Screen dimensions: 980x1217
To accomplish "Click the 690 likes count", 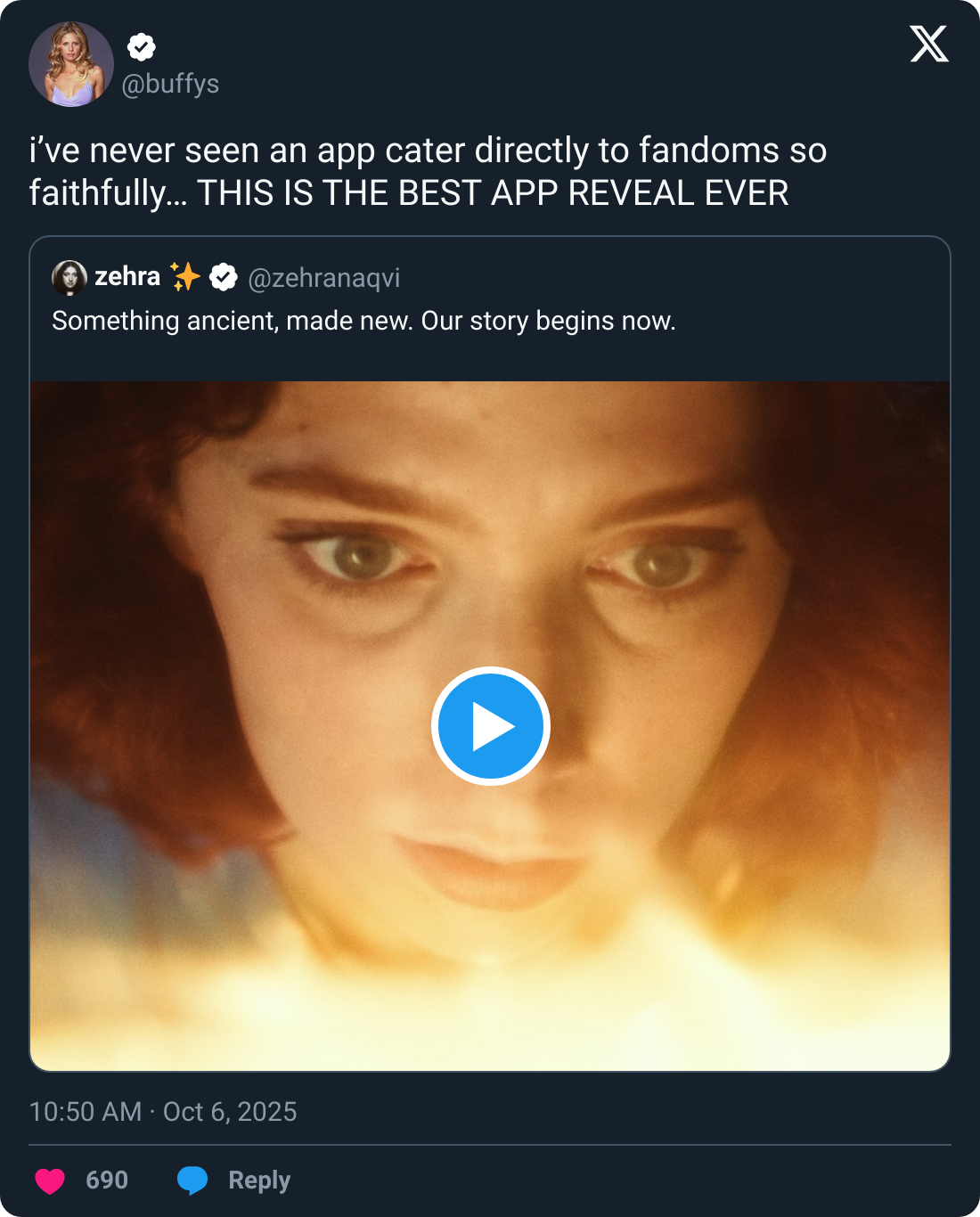I will click(x=107, y=1180).
